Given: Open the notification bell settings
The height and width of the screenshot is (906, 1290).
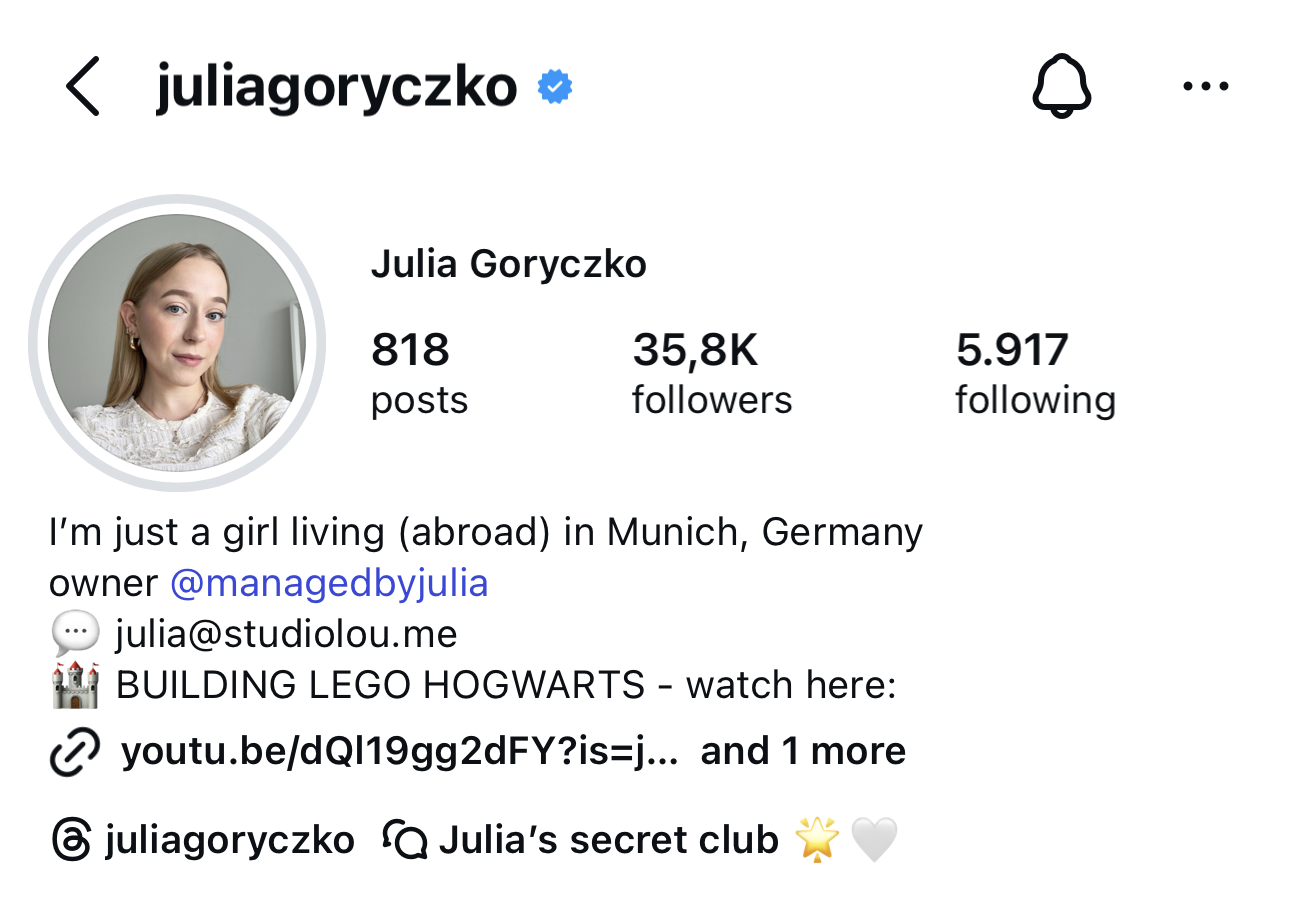Looking at the screenshot, I should pyautogui.click(x=1061, y=87).
